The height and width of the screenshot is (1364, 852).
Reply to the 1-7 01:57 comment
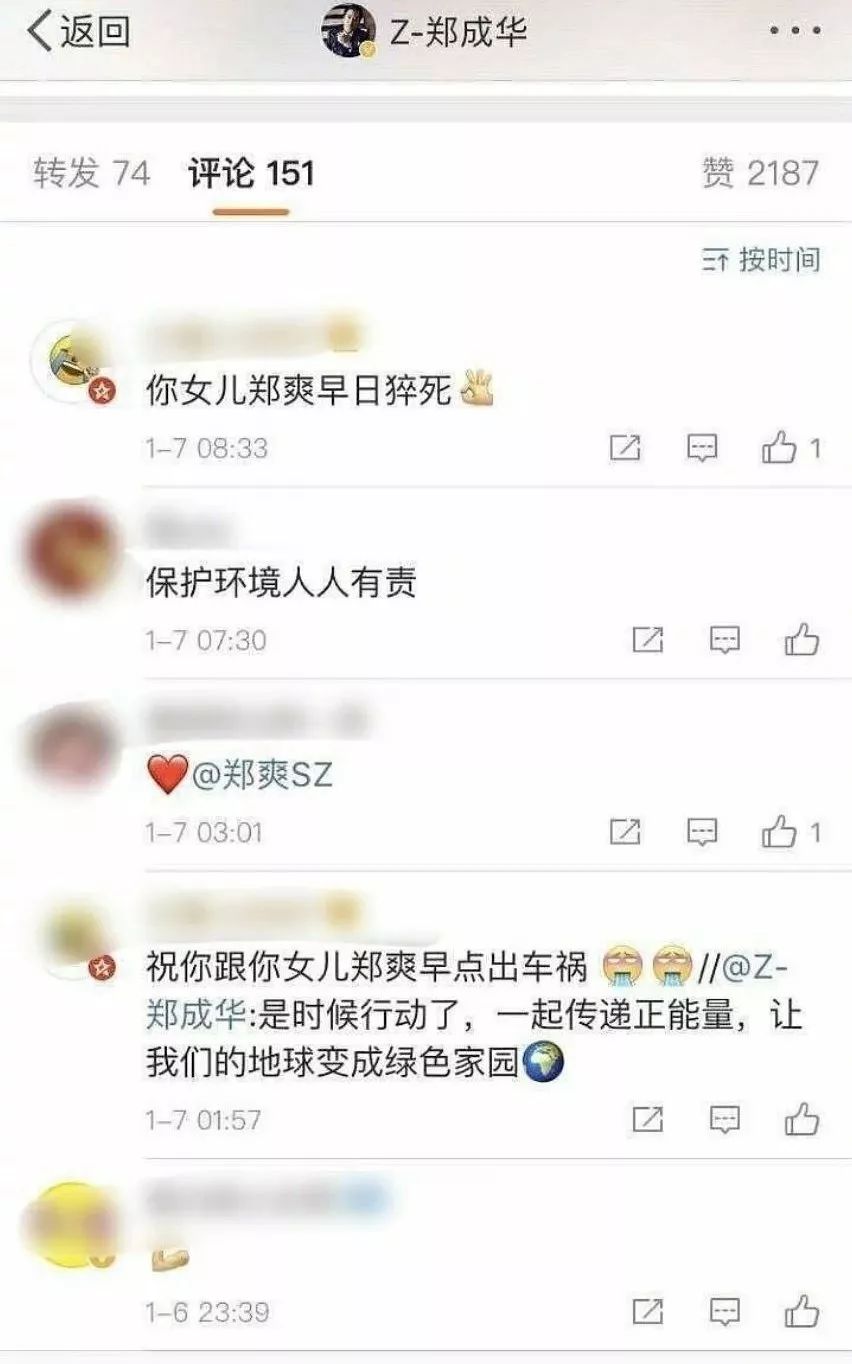(725, 1120)
